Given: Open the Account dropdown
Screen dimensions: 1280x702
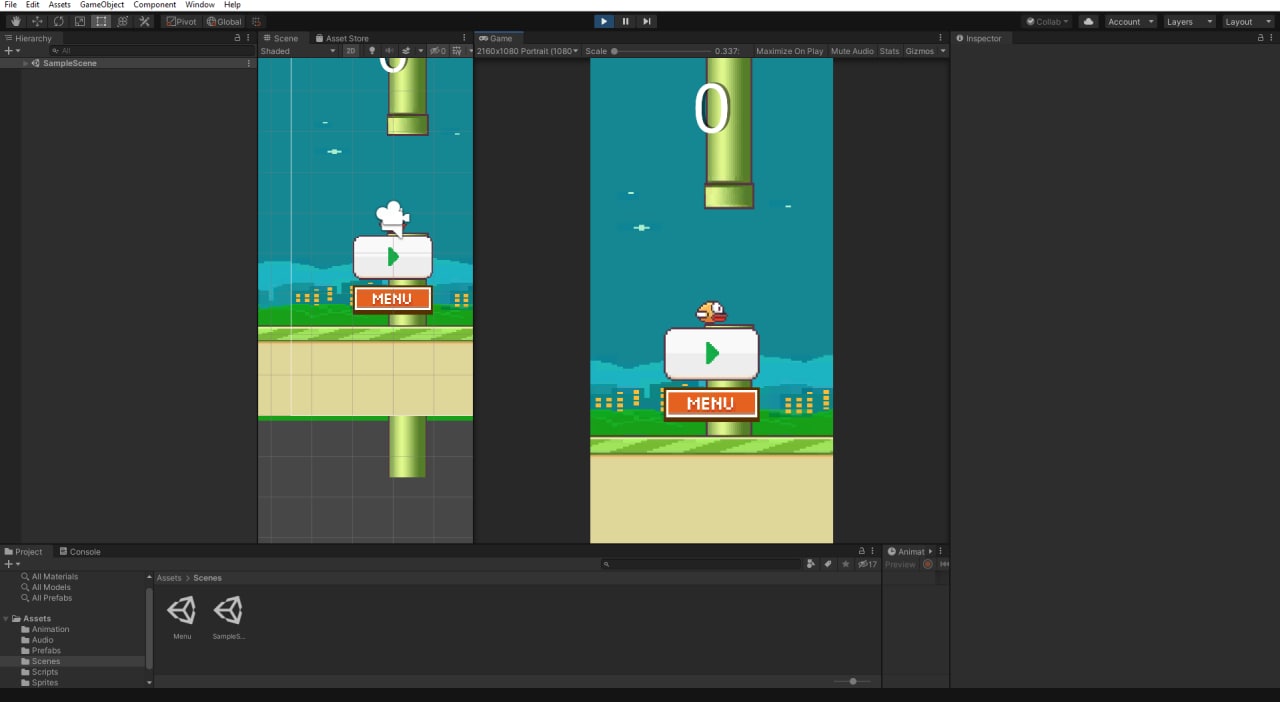Looking at the screenshot, I should coord(1130,21).
